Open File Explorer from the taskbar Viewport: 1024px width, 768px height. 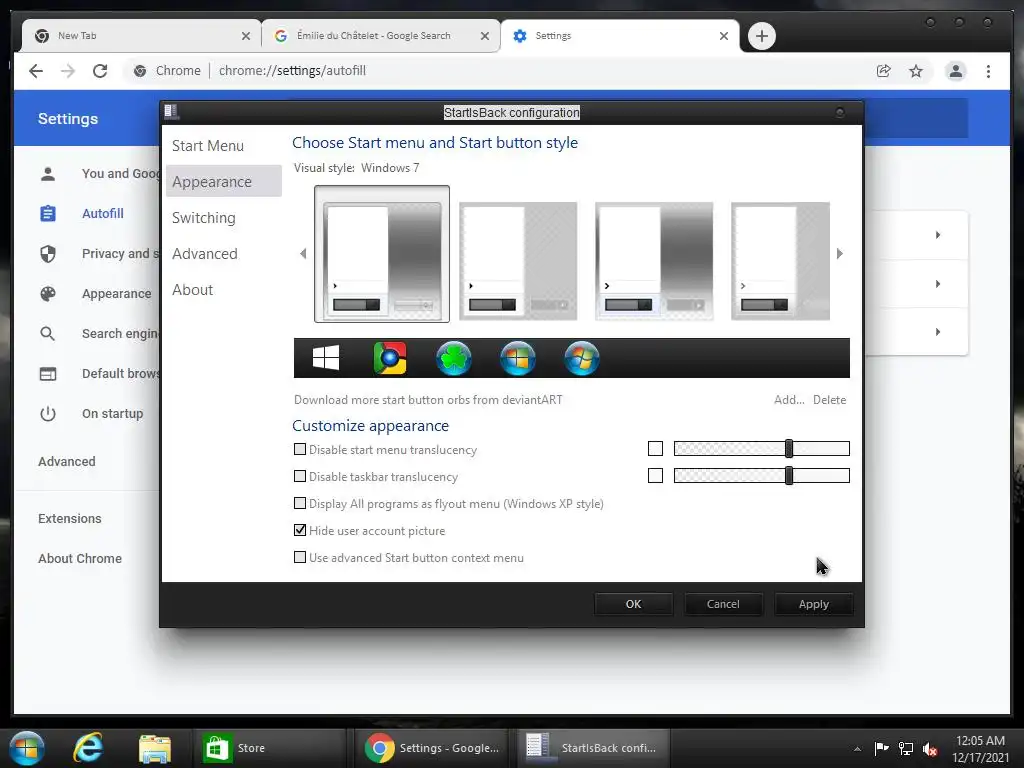[x=155, y=748]
